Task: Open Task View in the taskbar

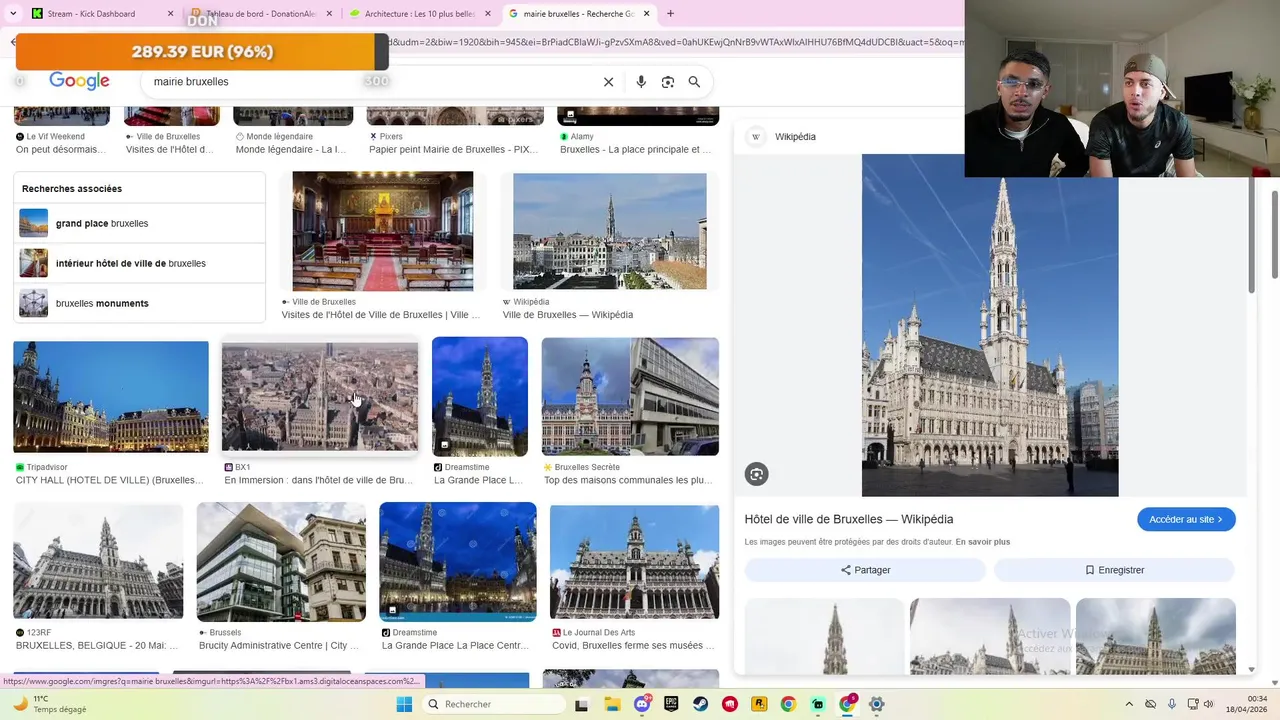Action: click(582, 704)
